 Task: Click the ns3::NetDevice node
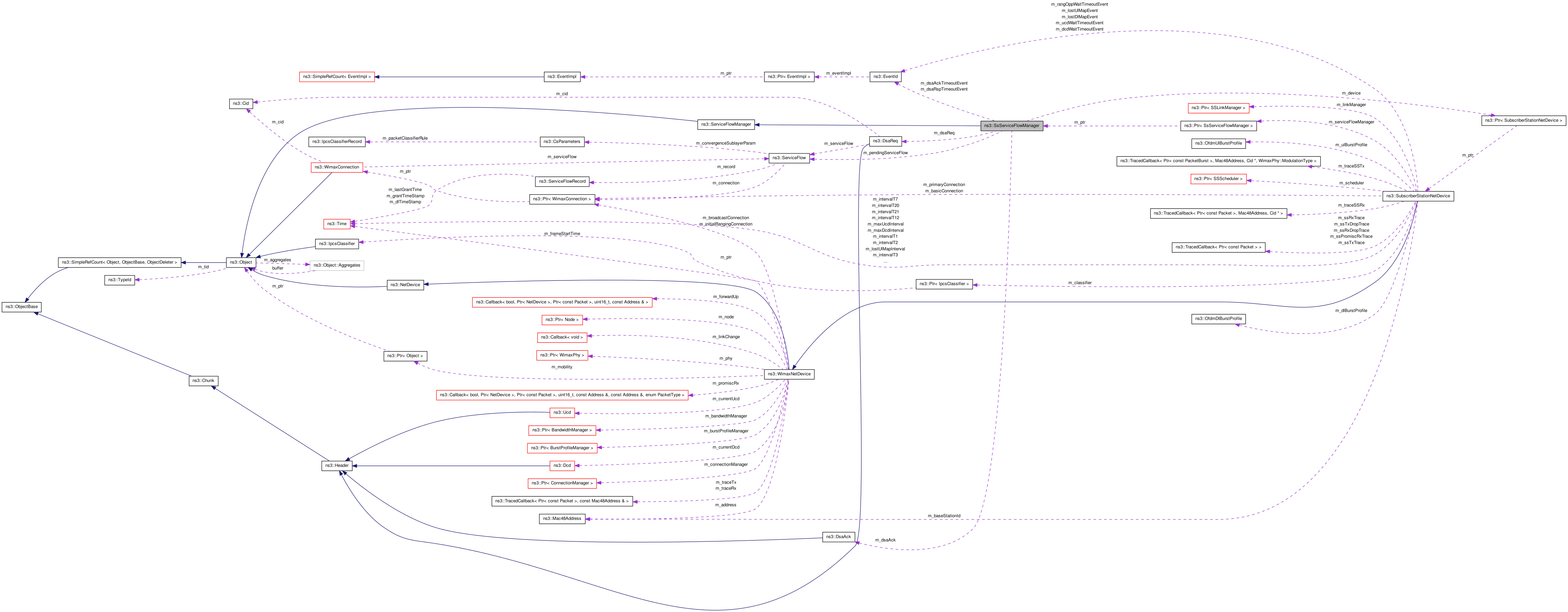click(x=406, y=285)
